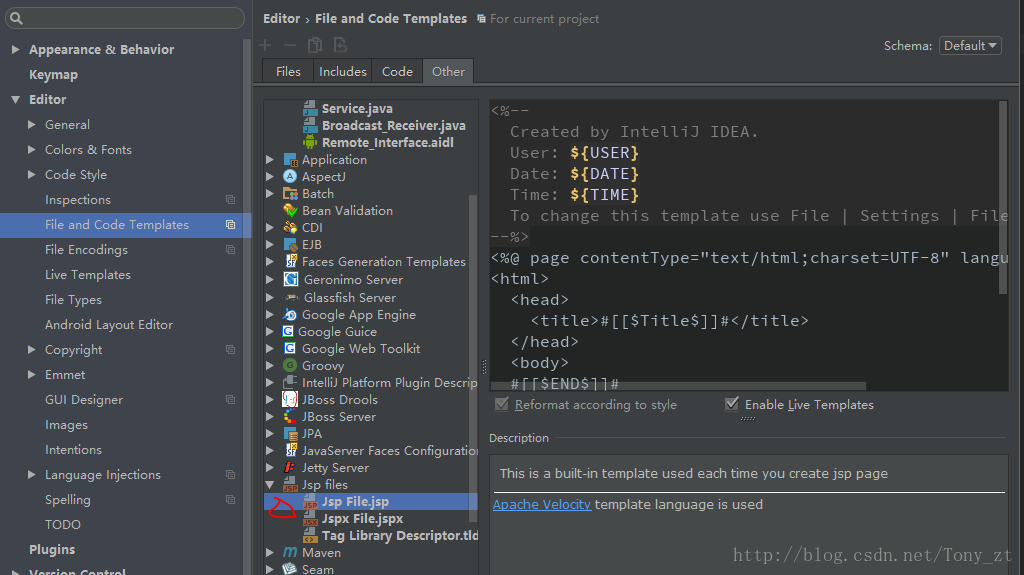Switch to the Files tab
1024x575 pixels.
pos(288,71)
